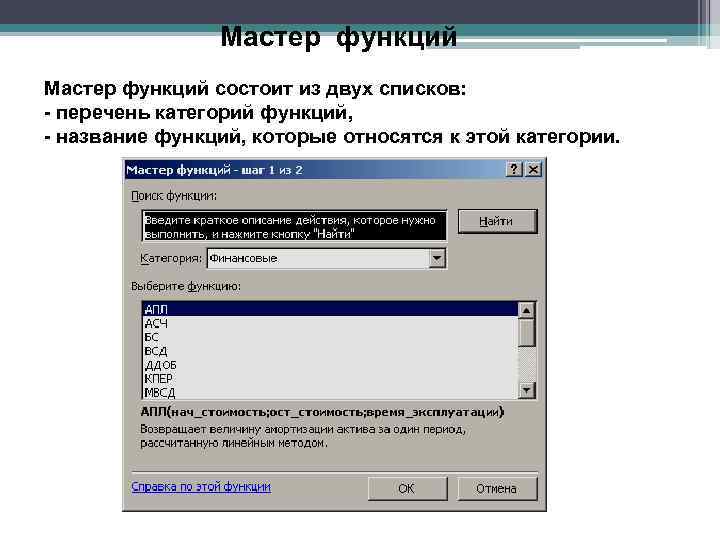The height and width of the screenshot is (540, 720).
Task: Click the Финансовые category combo box
Action: 326,259
